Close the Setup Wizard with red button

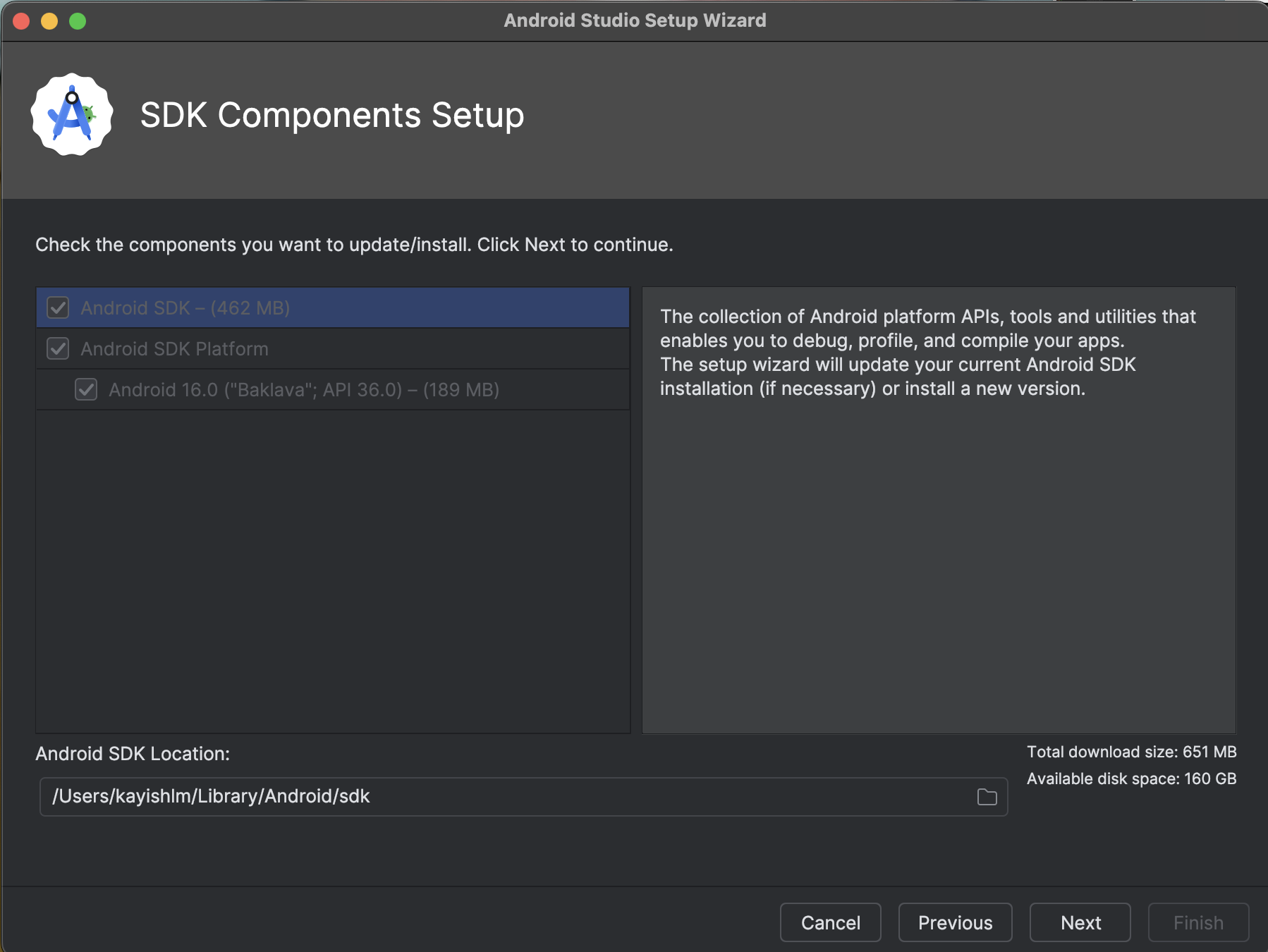point(21,21)
